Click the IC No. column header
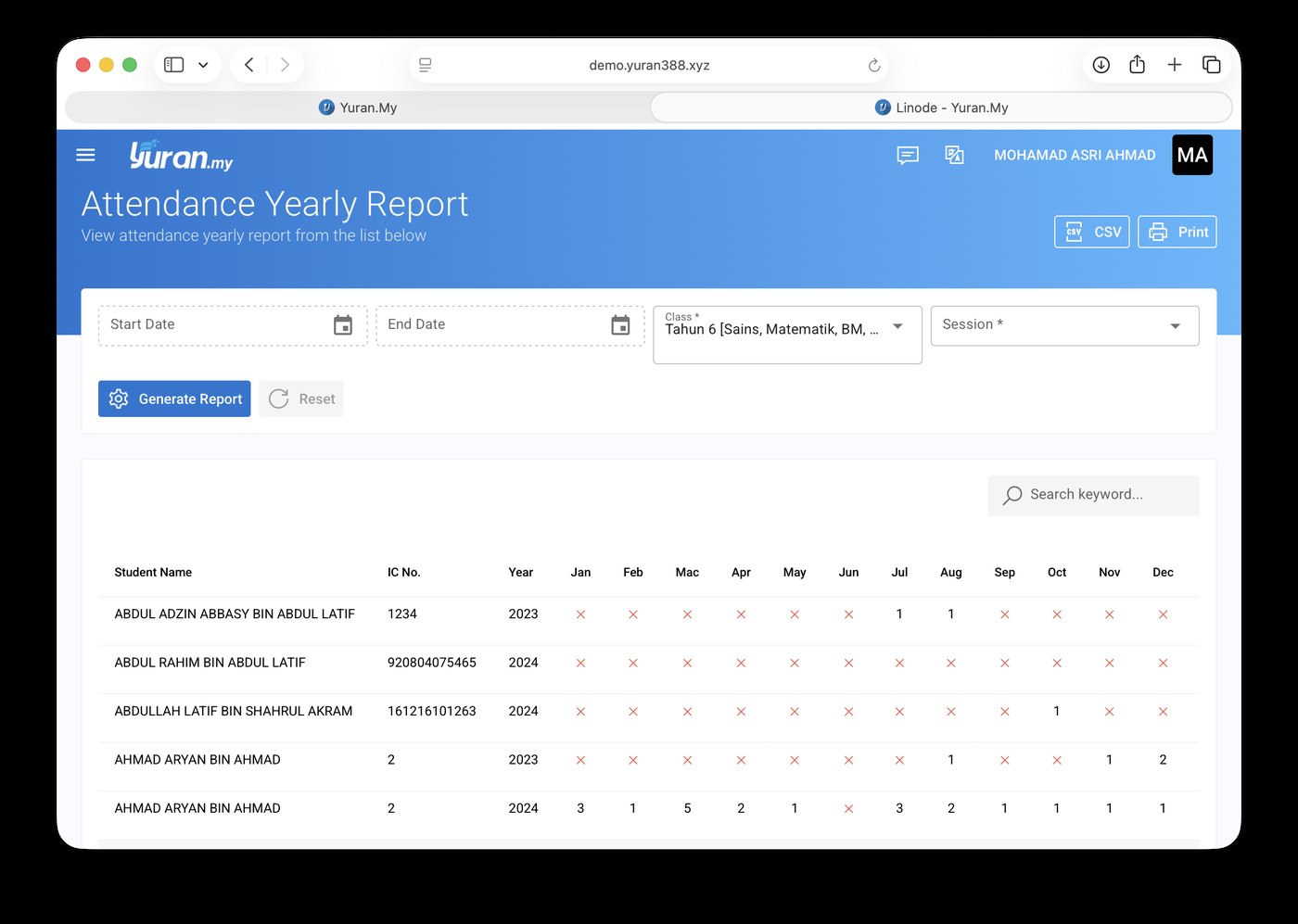 [x=404, y=572]
